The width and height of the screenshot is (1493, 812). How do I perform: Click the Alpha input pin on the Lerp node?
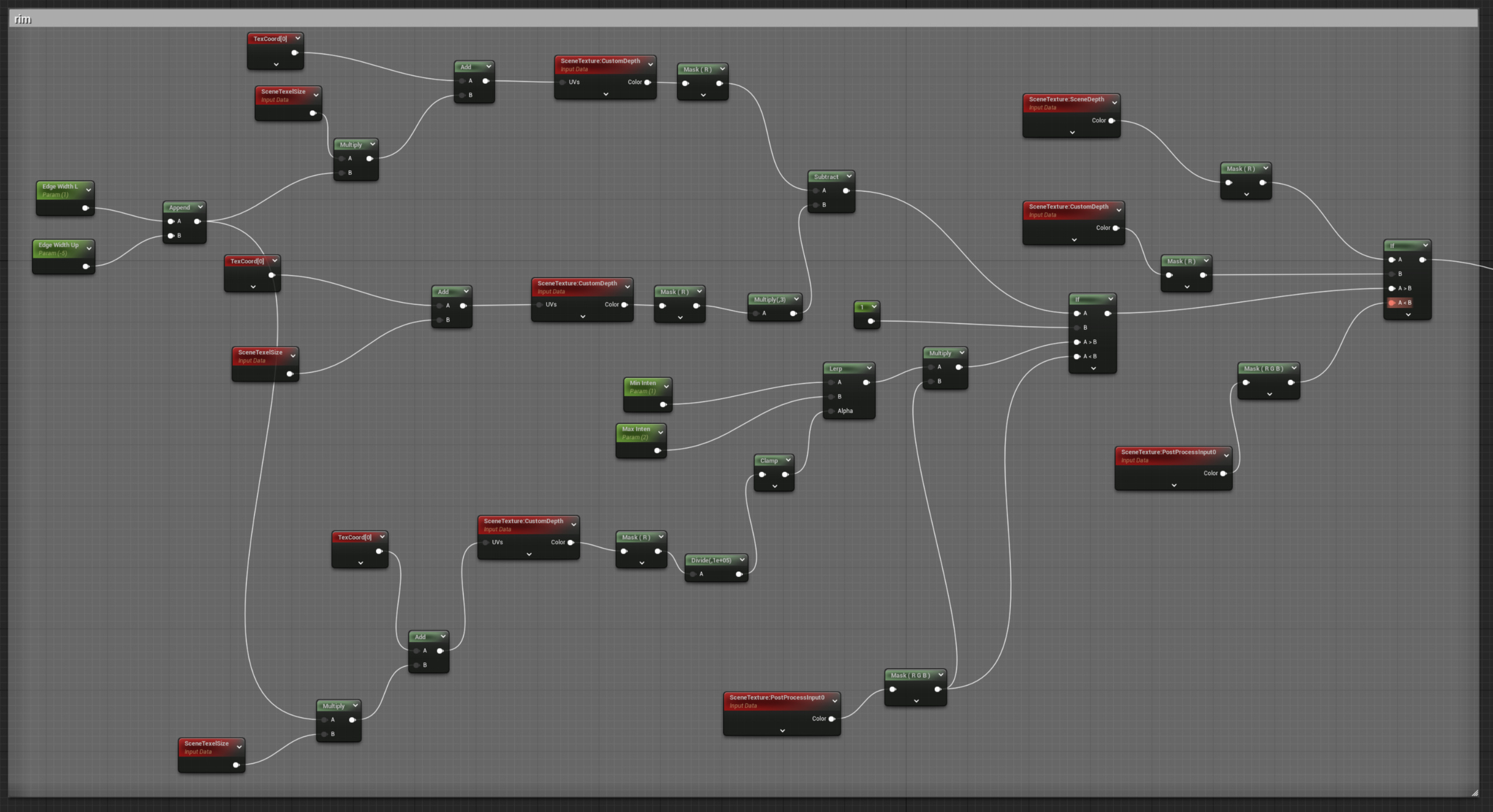click(x=830, y=411)
